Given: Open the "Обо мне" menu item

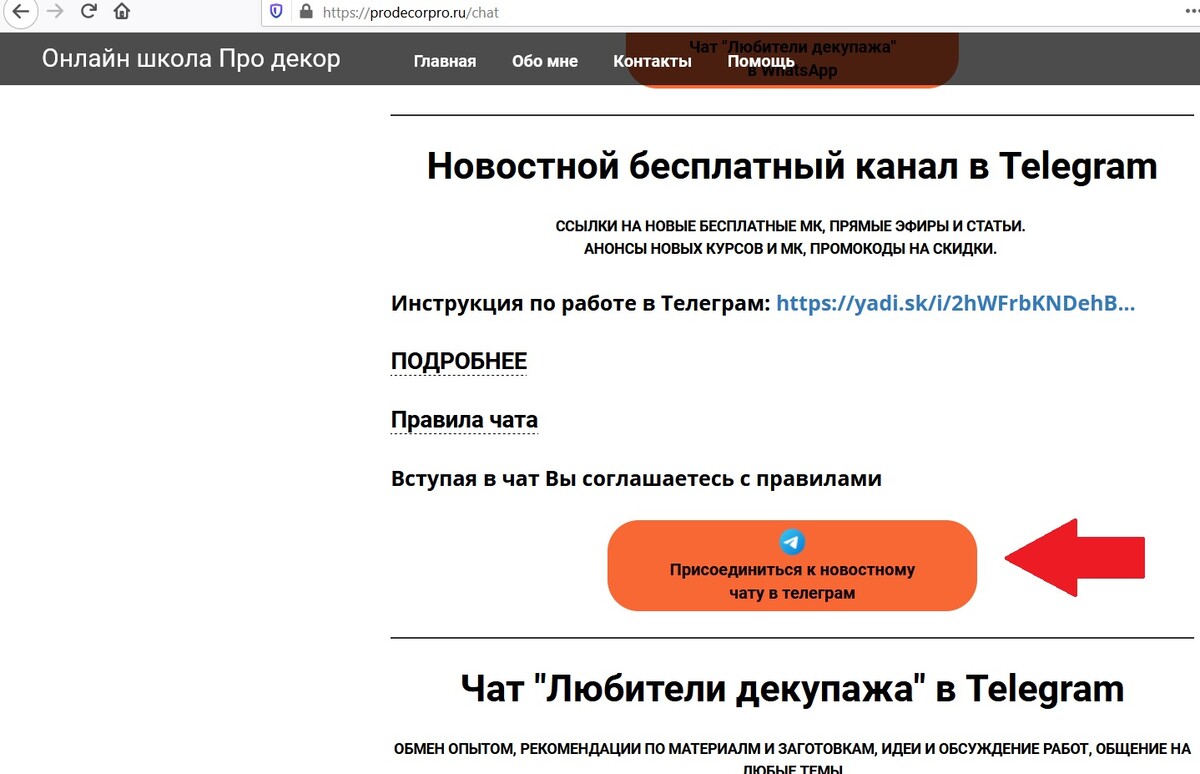Looking at the screenshot, I should [545, 61].
